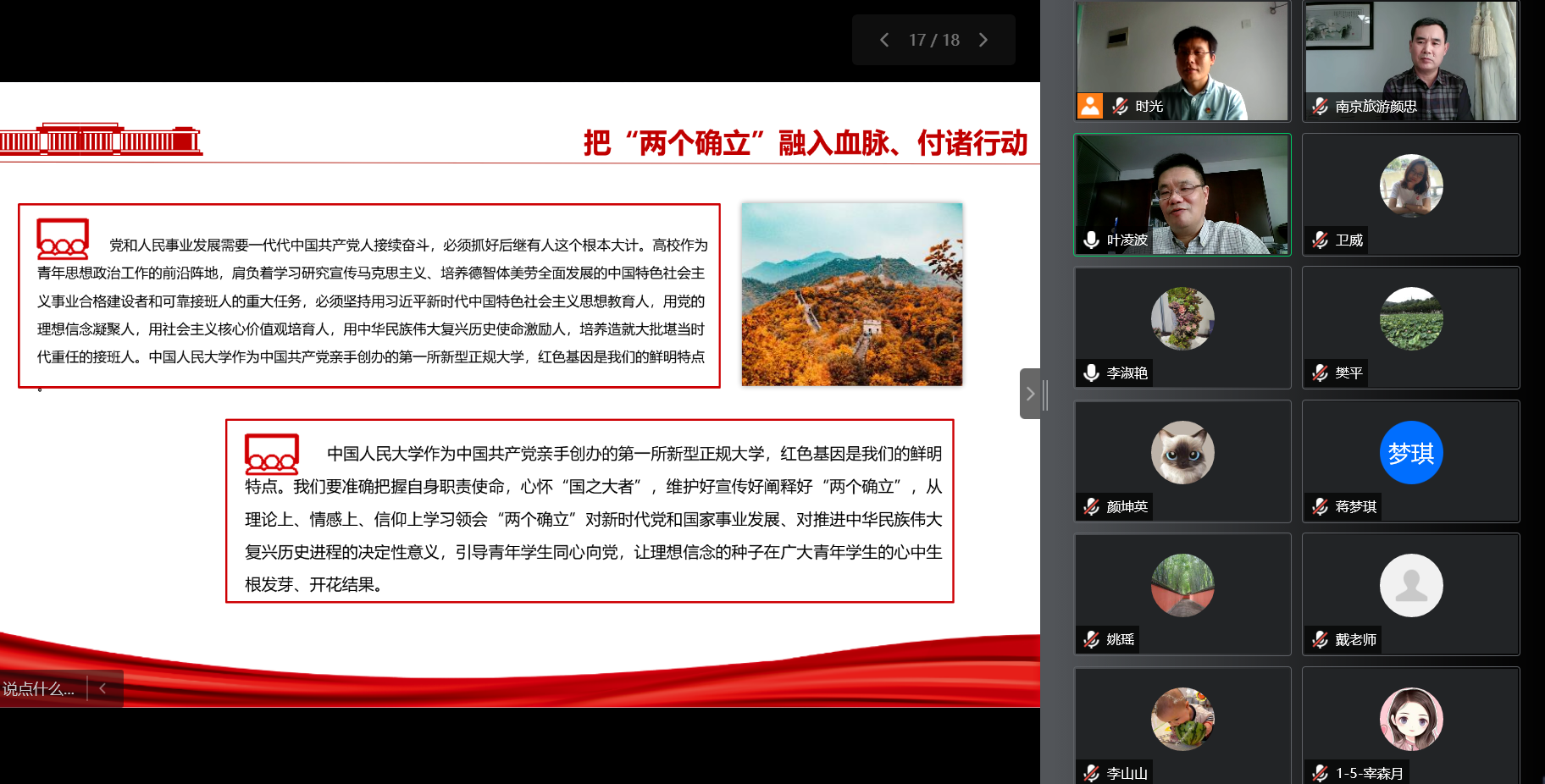Collapse the participant video panel
Screen dimensions: 1545x784
tap(1030, 394)
